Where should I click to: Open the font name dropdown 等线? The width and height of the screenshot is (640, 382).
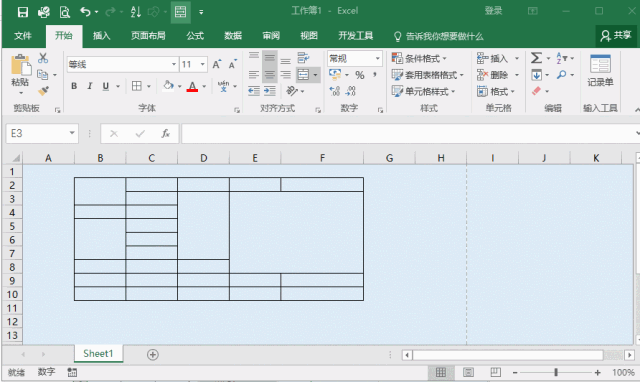(122, 64)
